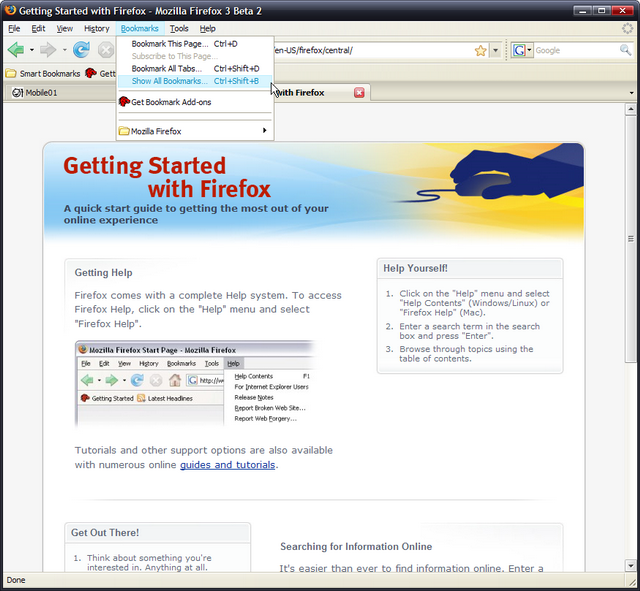Open the Help menu

(x=207, y=29)
